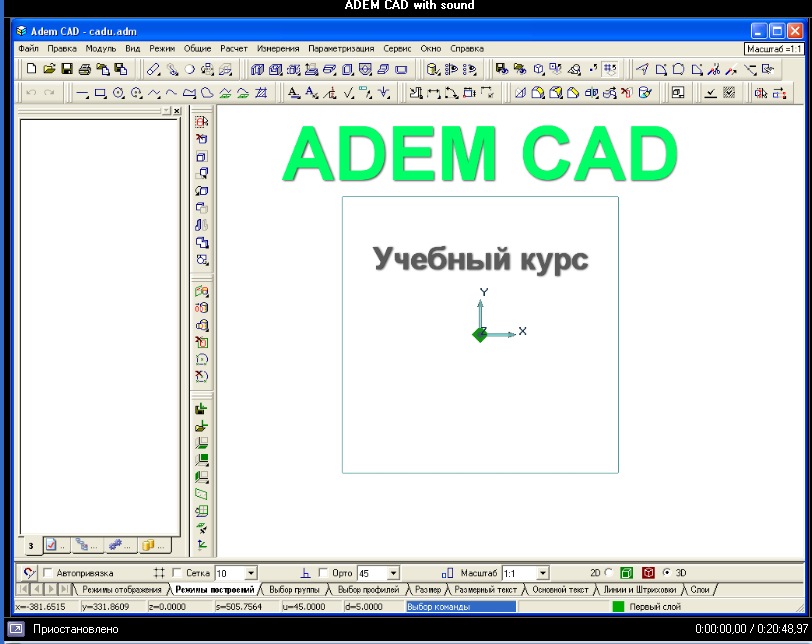This screenshot has height=644, width=812.
Task: Select the Circle drawing tool
Action: pos(119,93)
